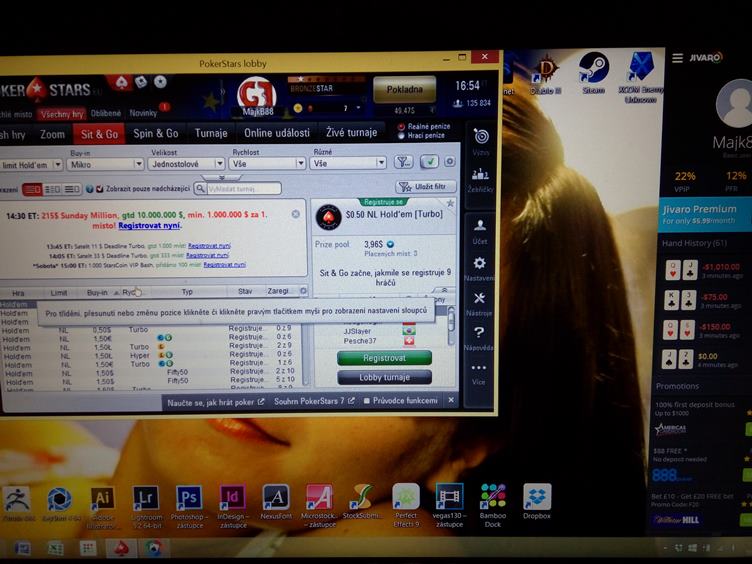Screen dimensions: 752x564
Task: Click the green Registrovat button
Action: point(384,358)
